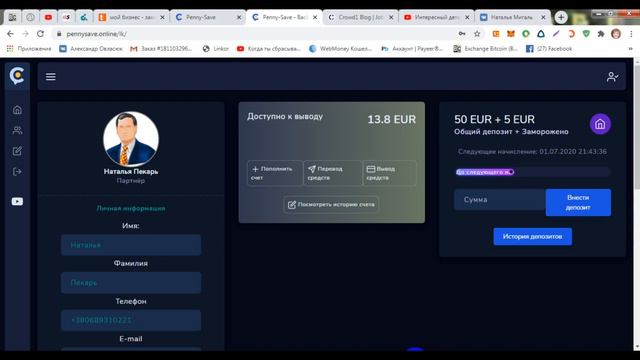Image resolution: width=640 pixels, height=360 pixels.
Task: Open the 'Приложения' apps bookmark
Action: (x=29, y=49)
